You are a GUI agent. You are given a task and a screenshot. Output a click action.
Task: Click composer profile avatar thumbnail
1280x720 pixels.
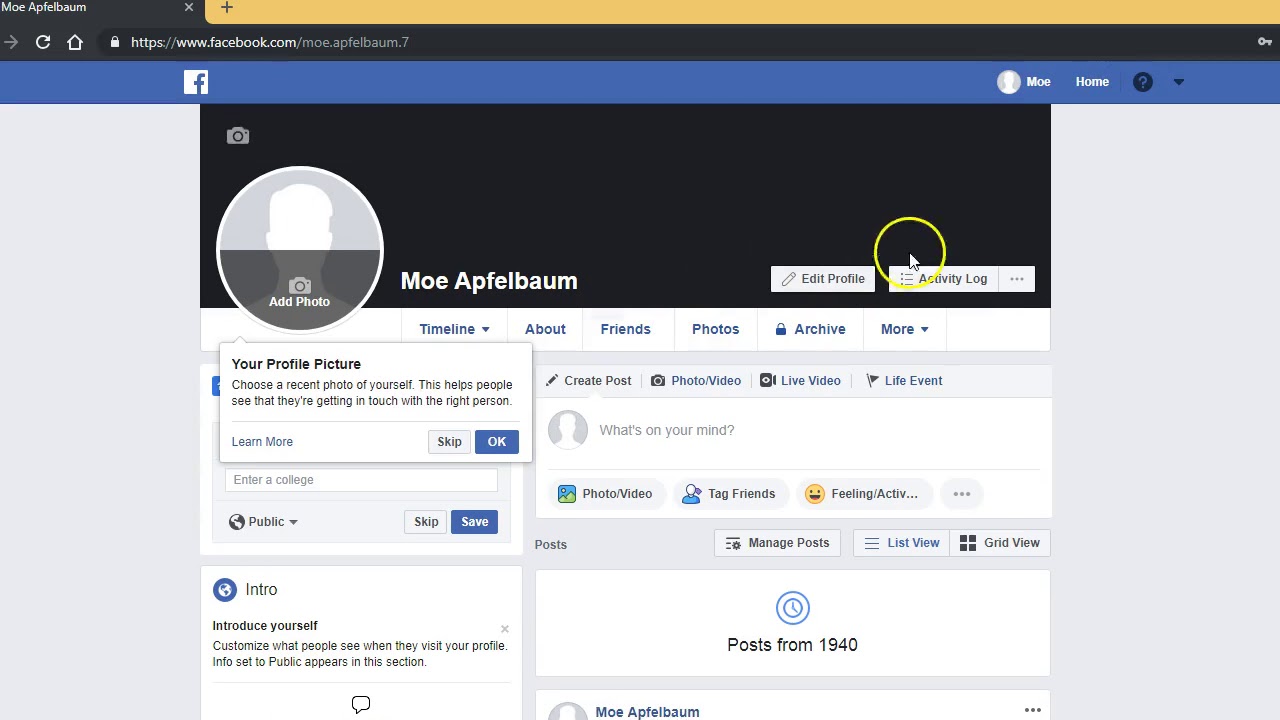coord(568,430)
